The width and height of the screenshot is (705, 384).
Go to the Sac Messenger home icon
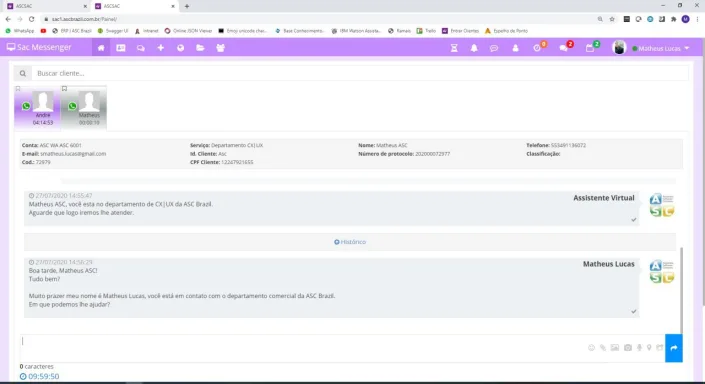[x=101, y=48]
